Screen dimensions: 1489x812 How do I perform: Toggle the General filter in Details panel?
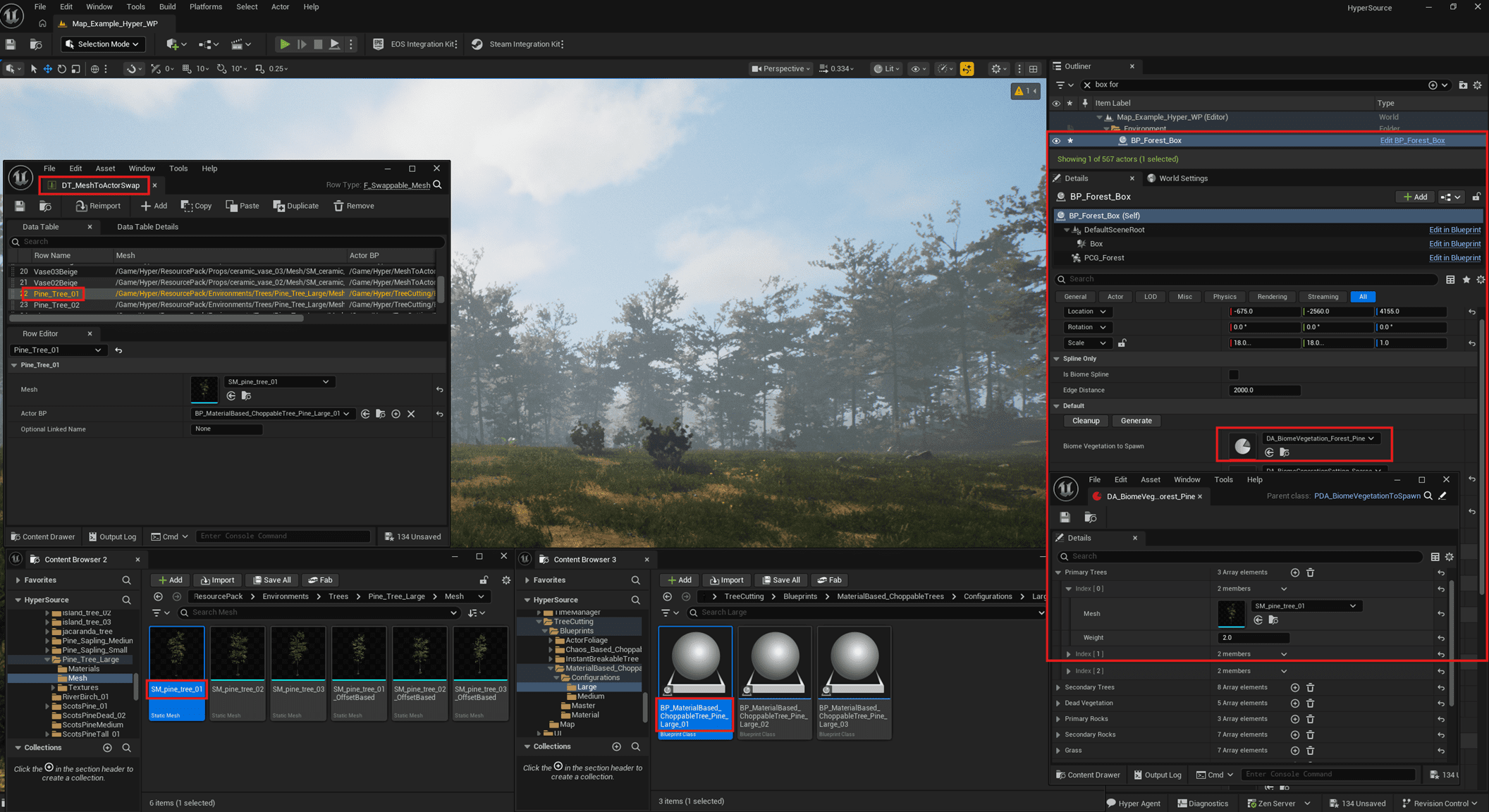click(x=1075, y=297)
